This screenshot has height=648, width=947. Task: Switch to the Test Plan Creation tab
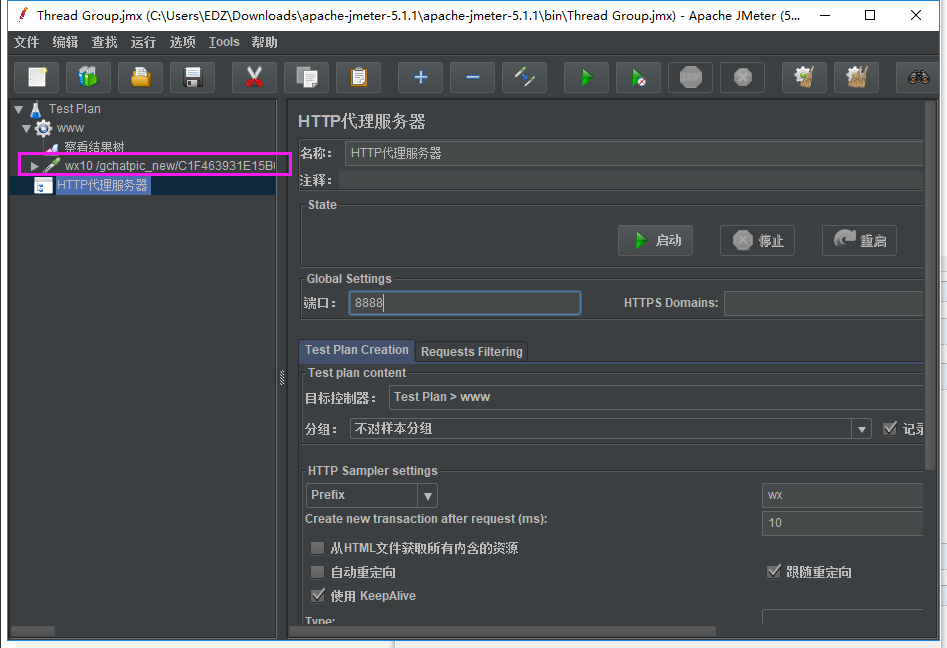[356, 350]
